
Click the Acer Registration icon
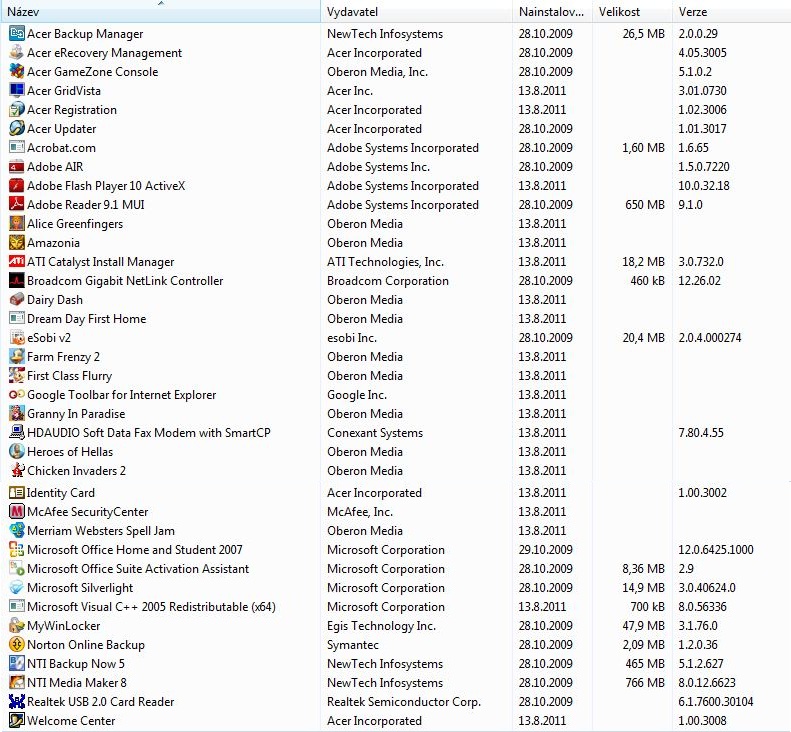[x=17, y=109]
